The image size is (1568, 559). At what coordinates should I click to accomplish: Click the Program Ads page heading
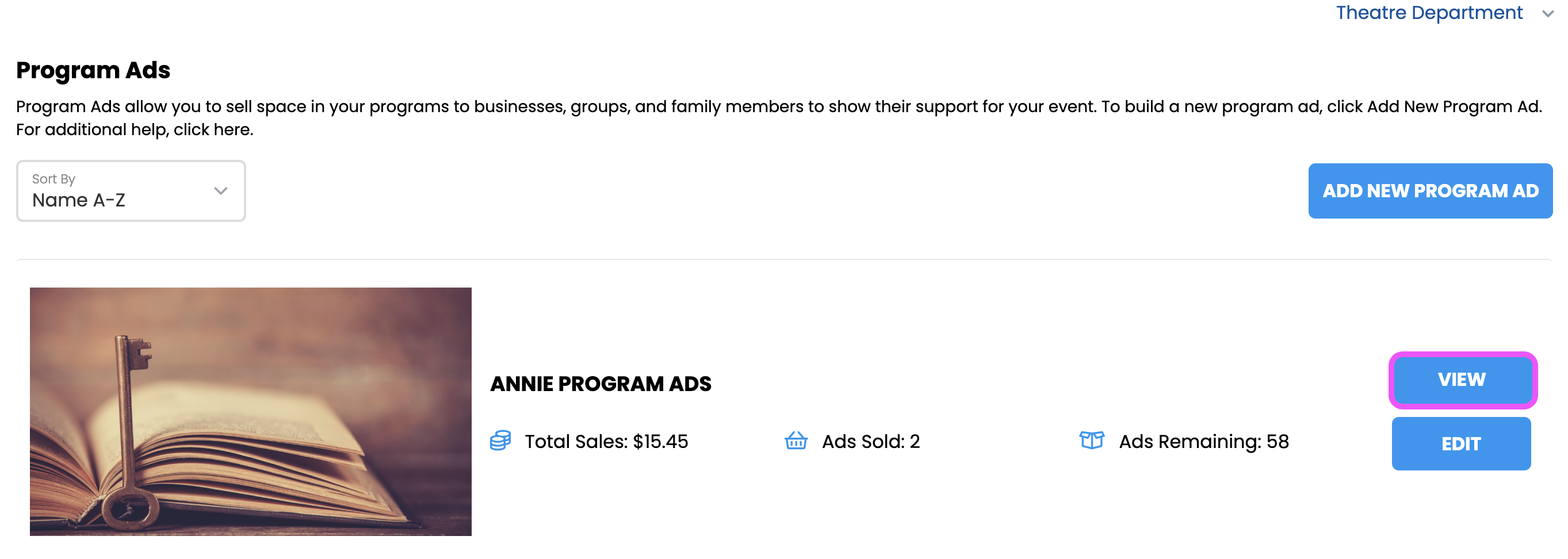click(x=93, y=71)
